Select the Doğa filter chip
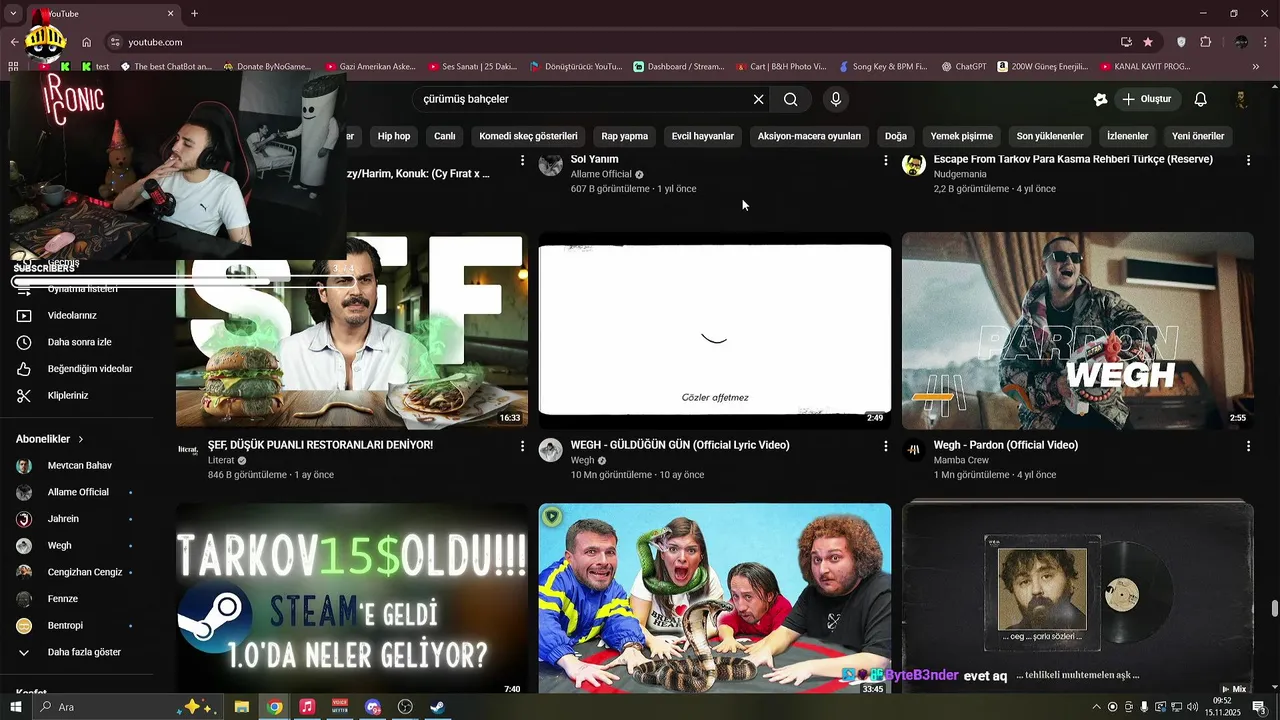 (896, 136)
